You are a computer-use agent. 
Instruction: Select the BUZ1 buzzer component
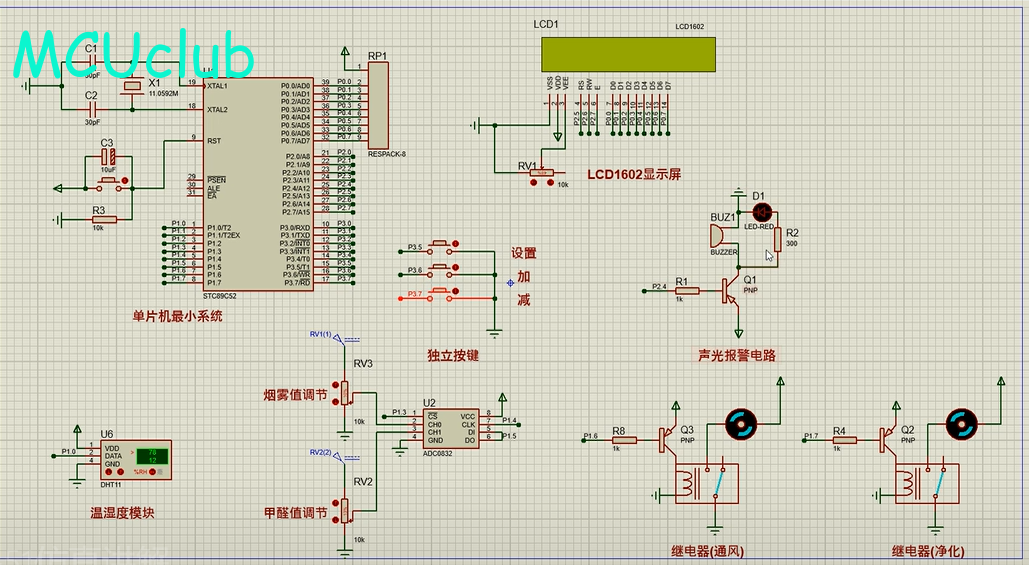click(x=718, y=236)
